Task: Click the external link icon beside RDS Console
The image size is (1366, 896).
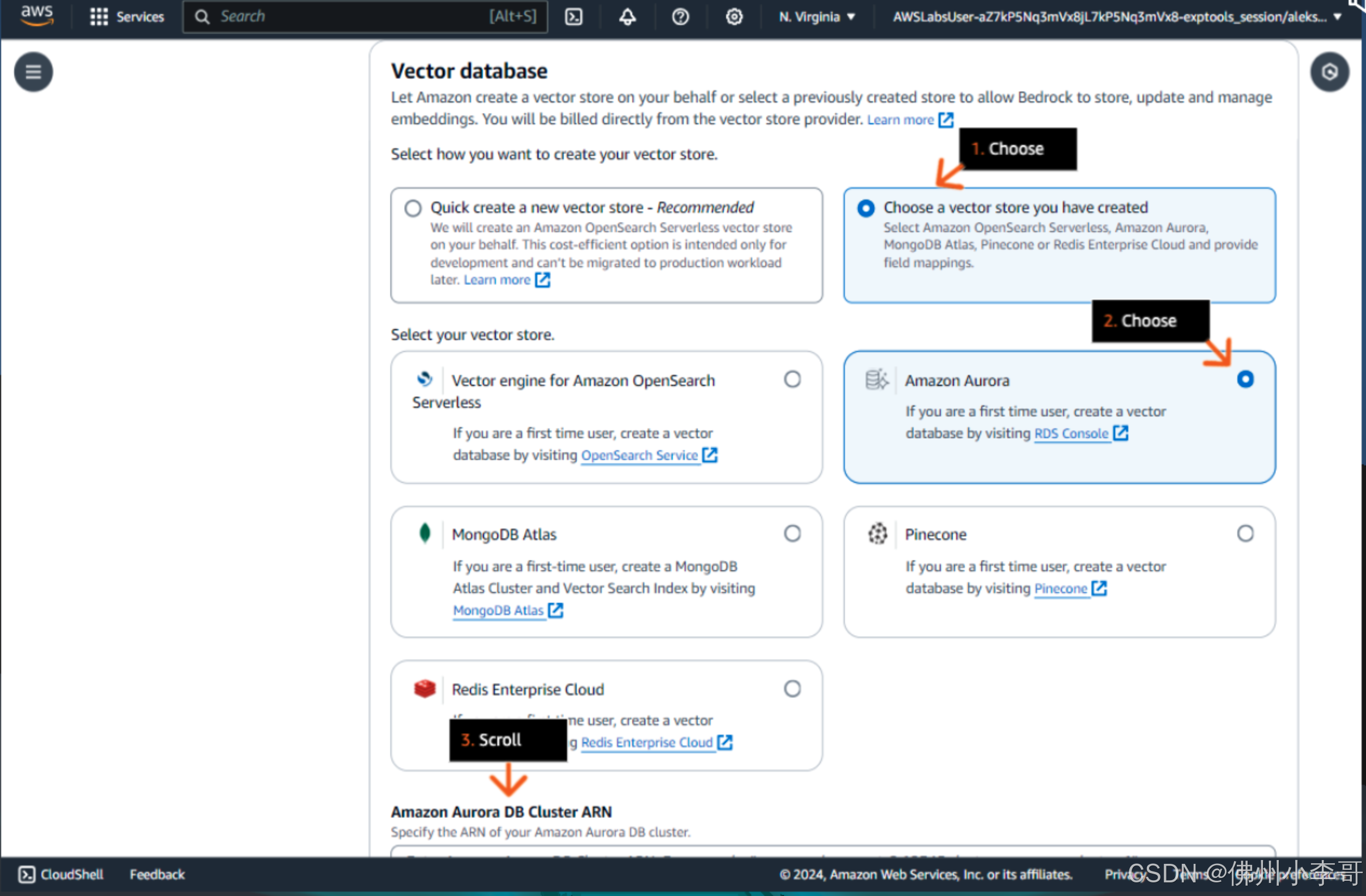Action: [x=1120, y=433]
